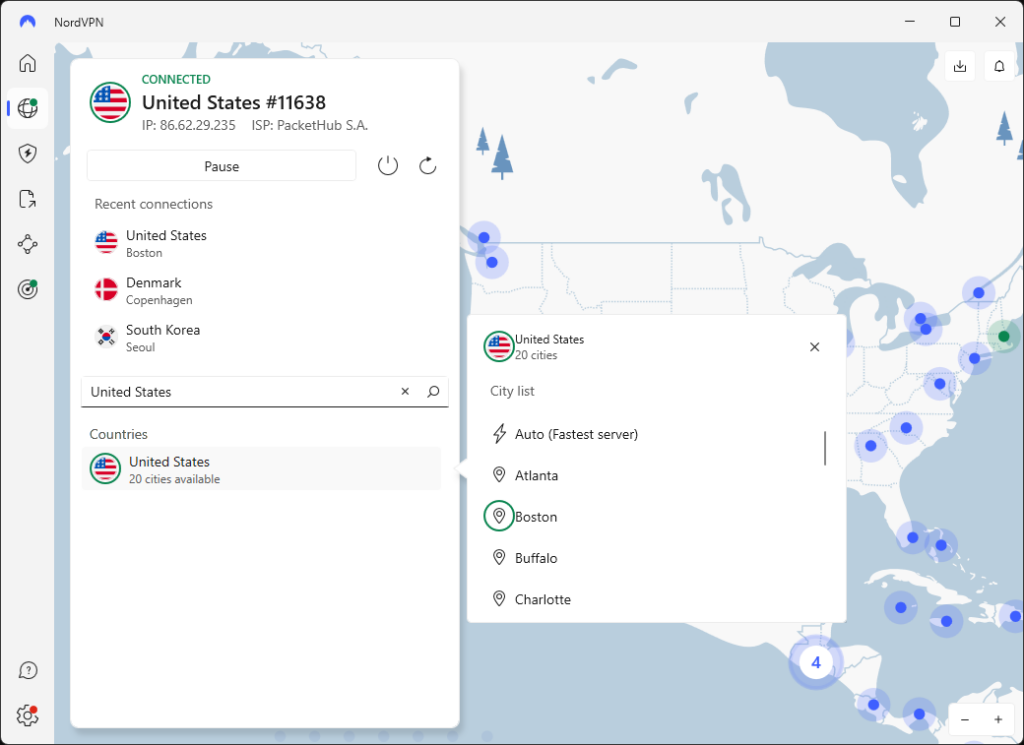Viewport: 1024px width, 745px height.
Task: Click the download icon above the map
Action: point(960,66)
